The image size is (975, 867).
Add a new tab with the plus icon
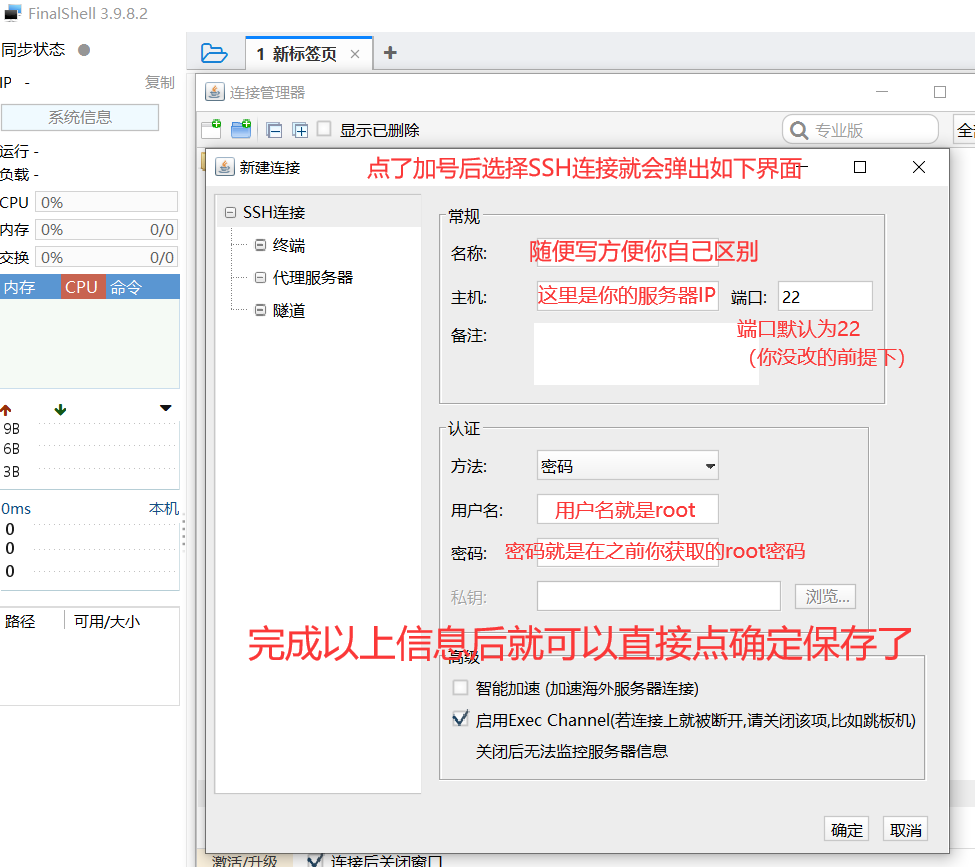click(390, 53)
